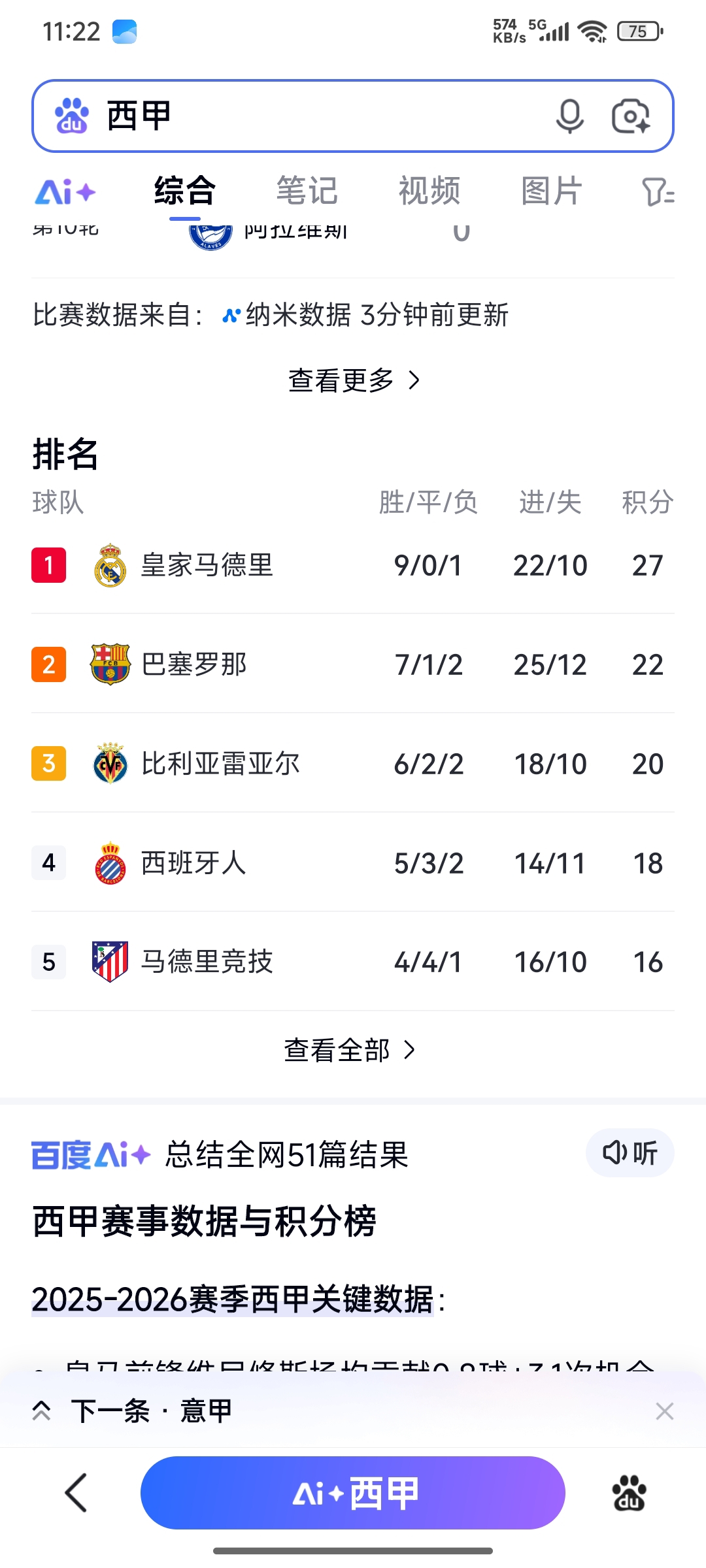
Task: Tap the microphone voice search icon
Action: coord(569,116)
